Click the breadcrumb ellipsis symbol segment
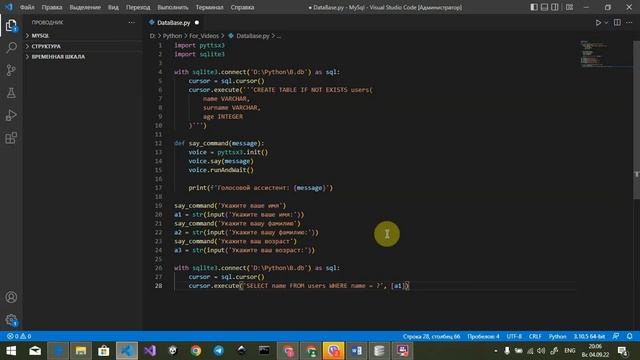The height and width of the screenshot is (360, 640). coord(279,36)
